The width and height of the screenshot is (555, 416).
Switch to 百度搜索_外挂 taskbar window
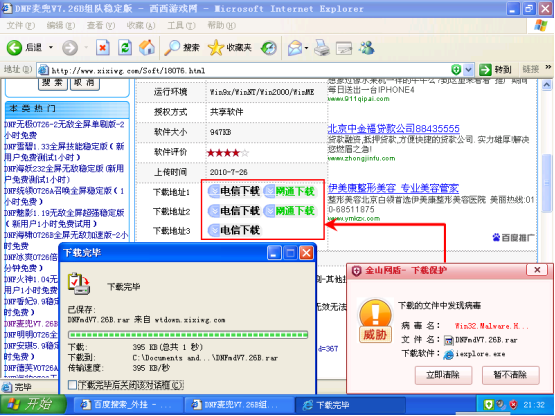pyautogui.click(x=128, y=405)
